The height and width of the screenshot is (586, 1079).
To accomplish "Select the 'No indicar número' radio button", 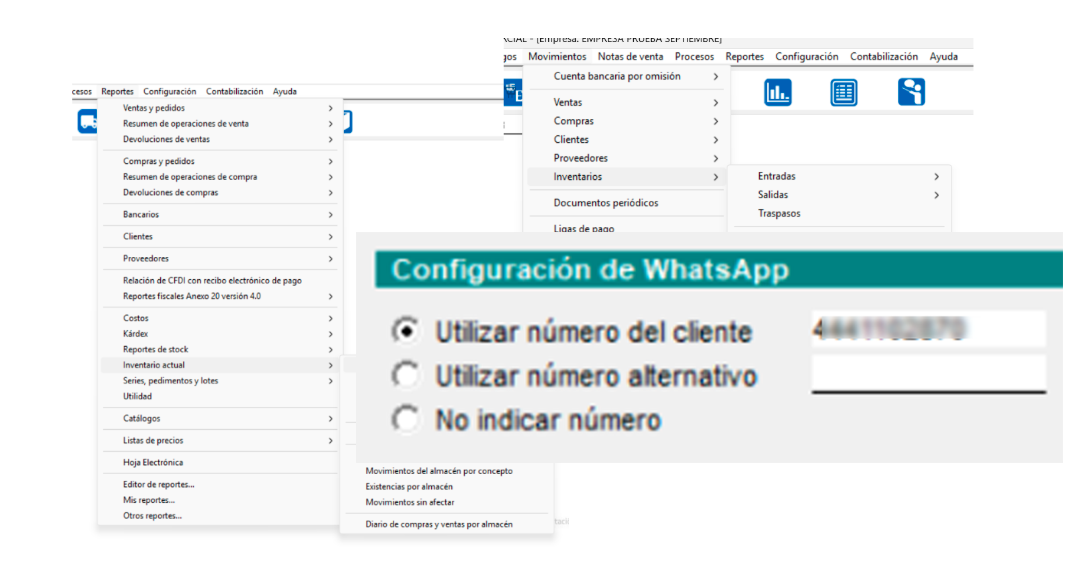I will [x=406, y=419].
